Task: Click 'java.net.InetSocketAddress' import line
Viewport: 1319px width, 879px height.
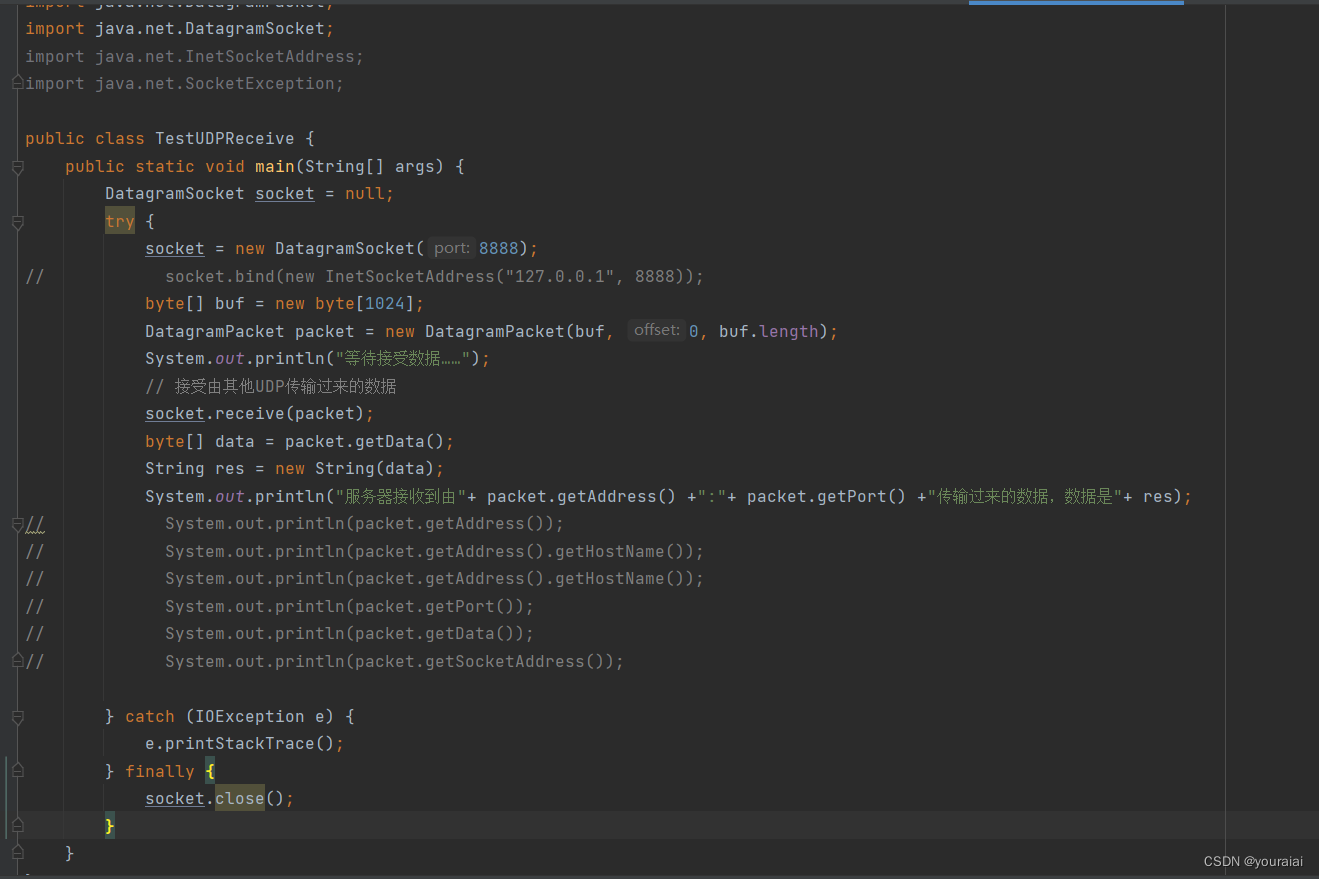Action: pos(195,56)
